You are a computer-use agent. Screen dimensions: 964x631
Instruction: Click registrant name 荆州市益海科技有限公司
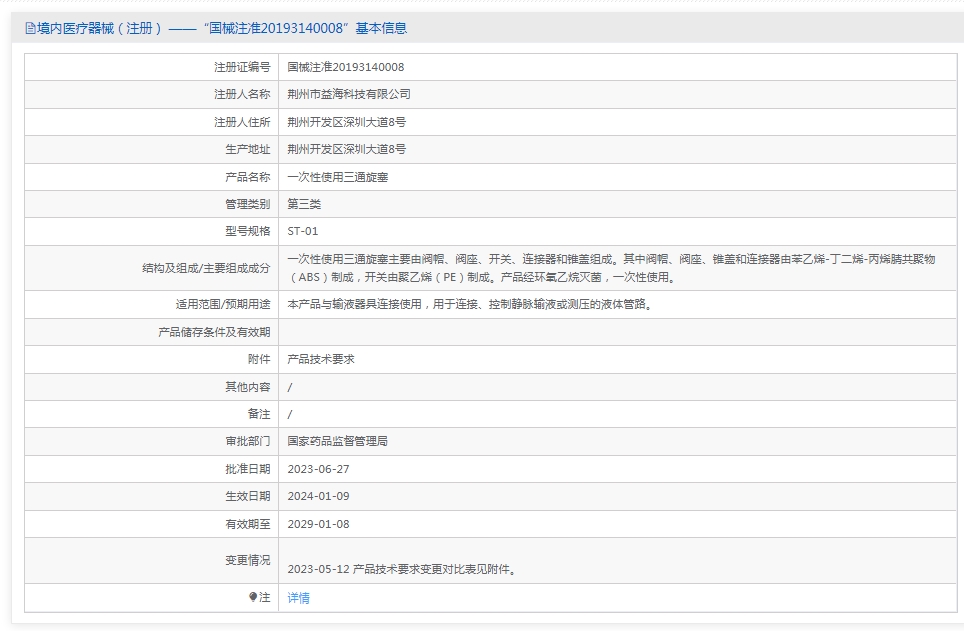click(x=348, y=94)
